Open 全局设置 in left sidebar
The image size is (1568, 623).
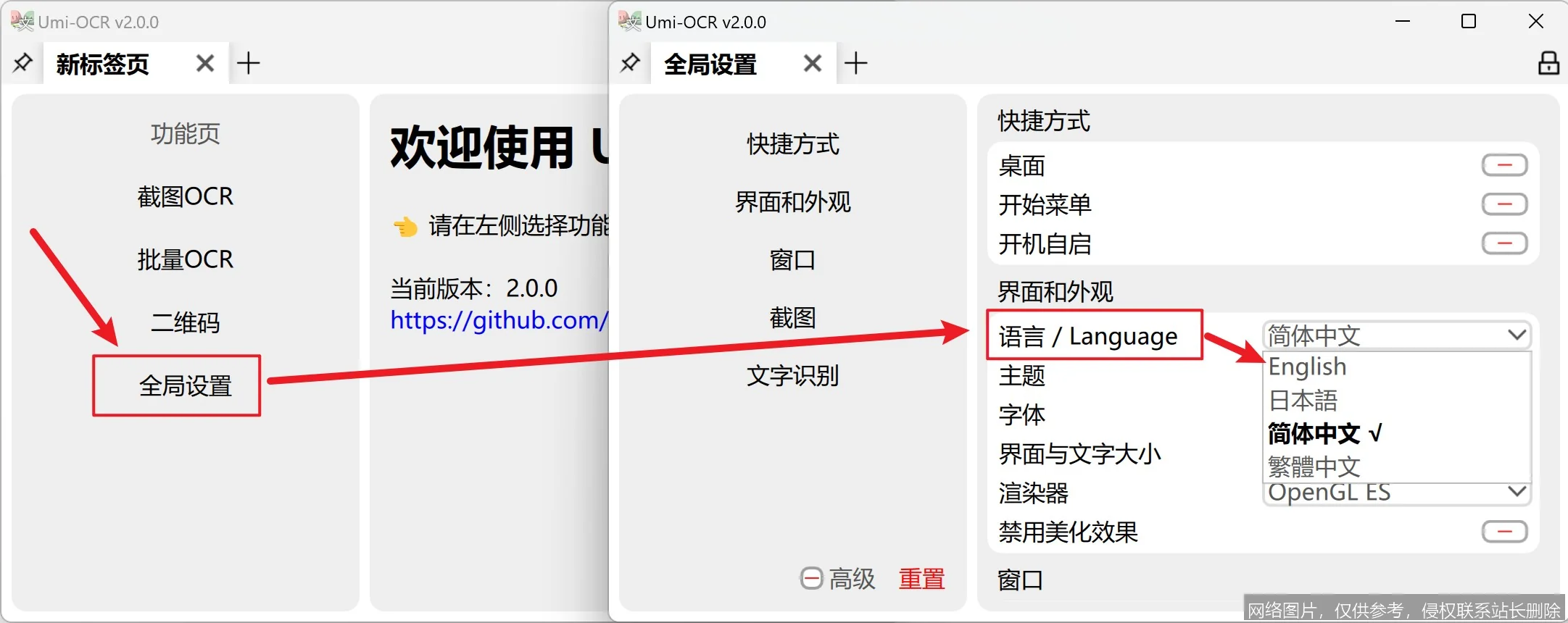pyautogui.click(x=186, y=385)
